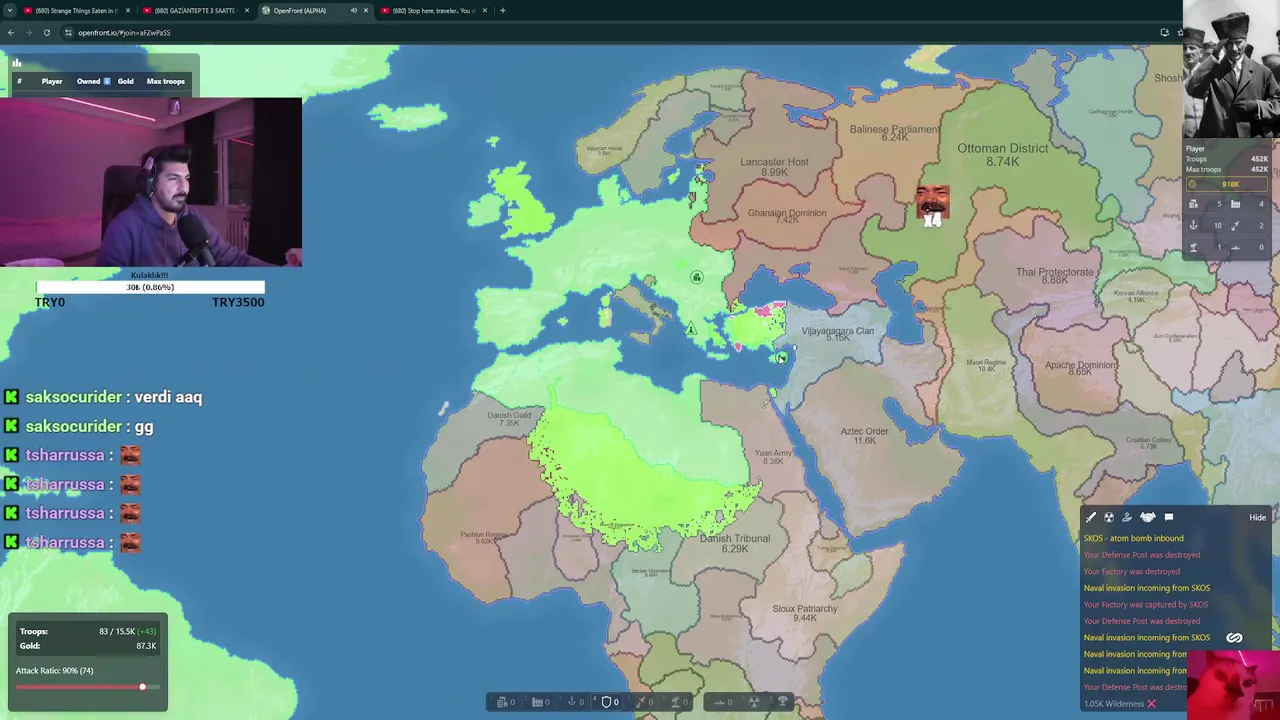Click the warships icon in player panel

(x=1235, y=248)
